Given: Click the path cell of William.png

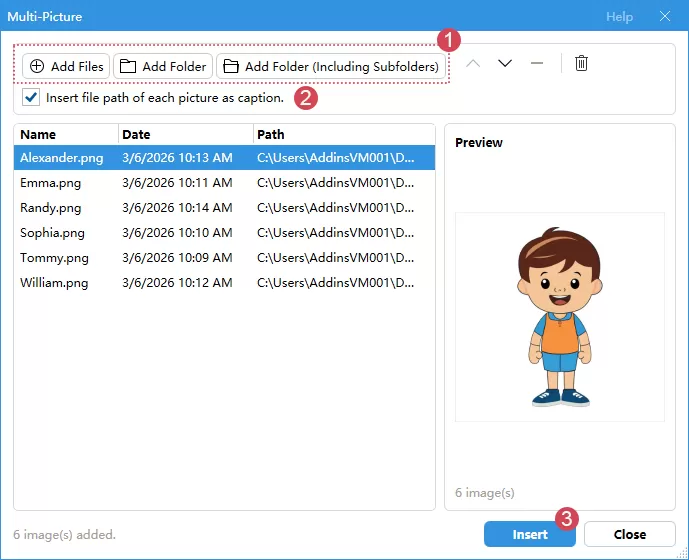Looking at the screenshot, I should point(336,283).
